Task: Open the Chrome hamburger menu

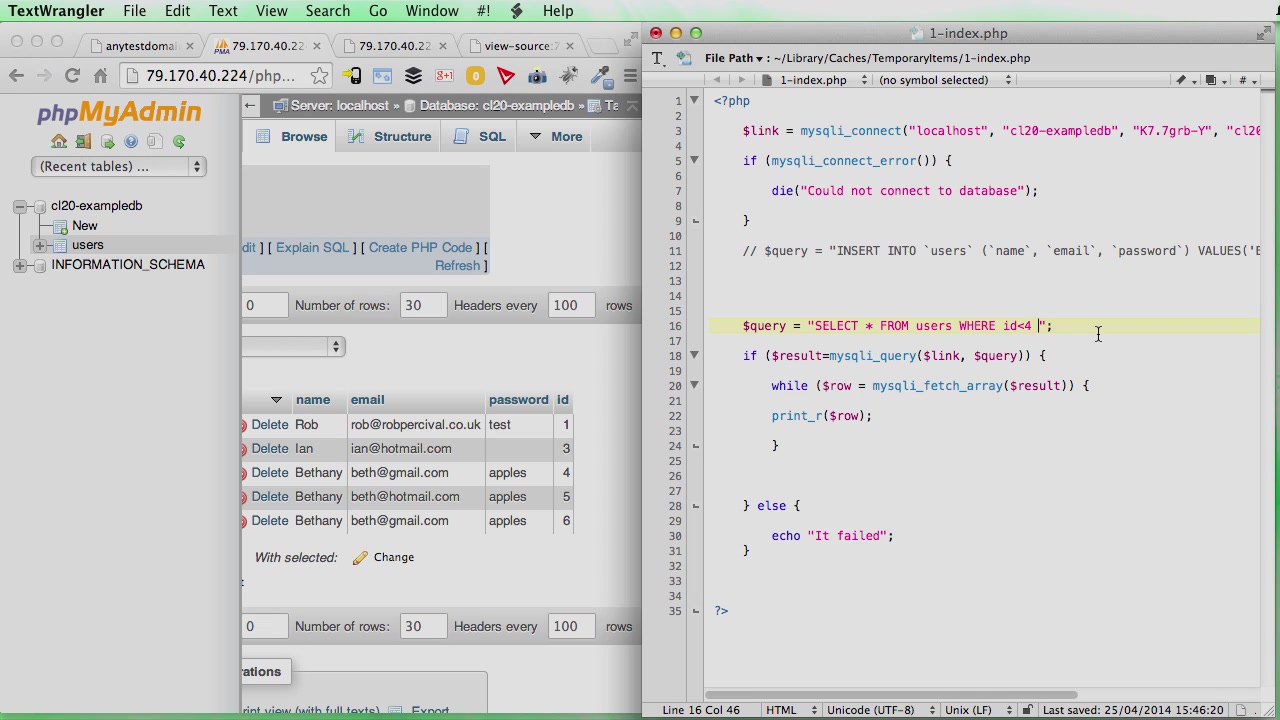Action: (630, 76)
